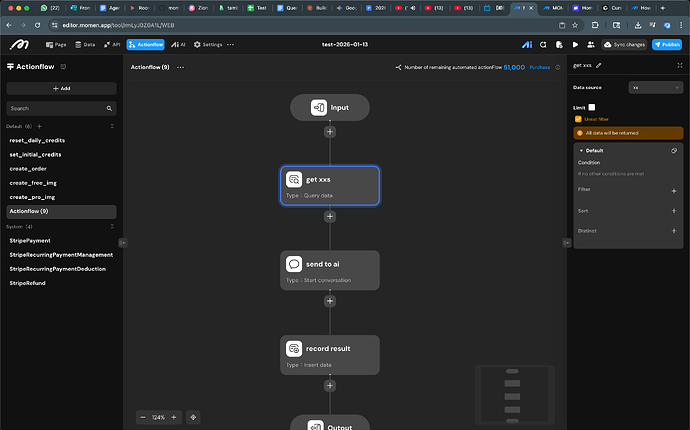
Task: Collapse the Default condition section
Action: pyautogui.click(x=581, y=150)
